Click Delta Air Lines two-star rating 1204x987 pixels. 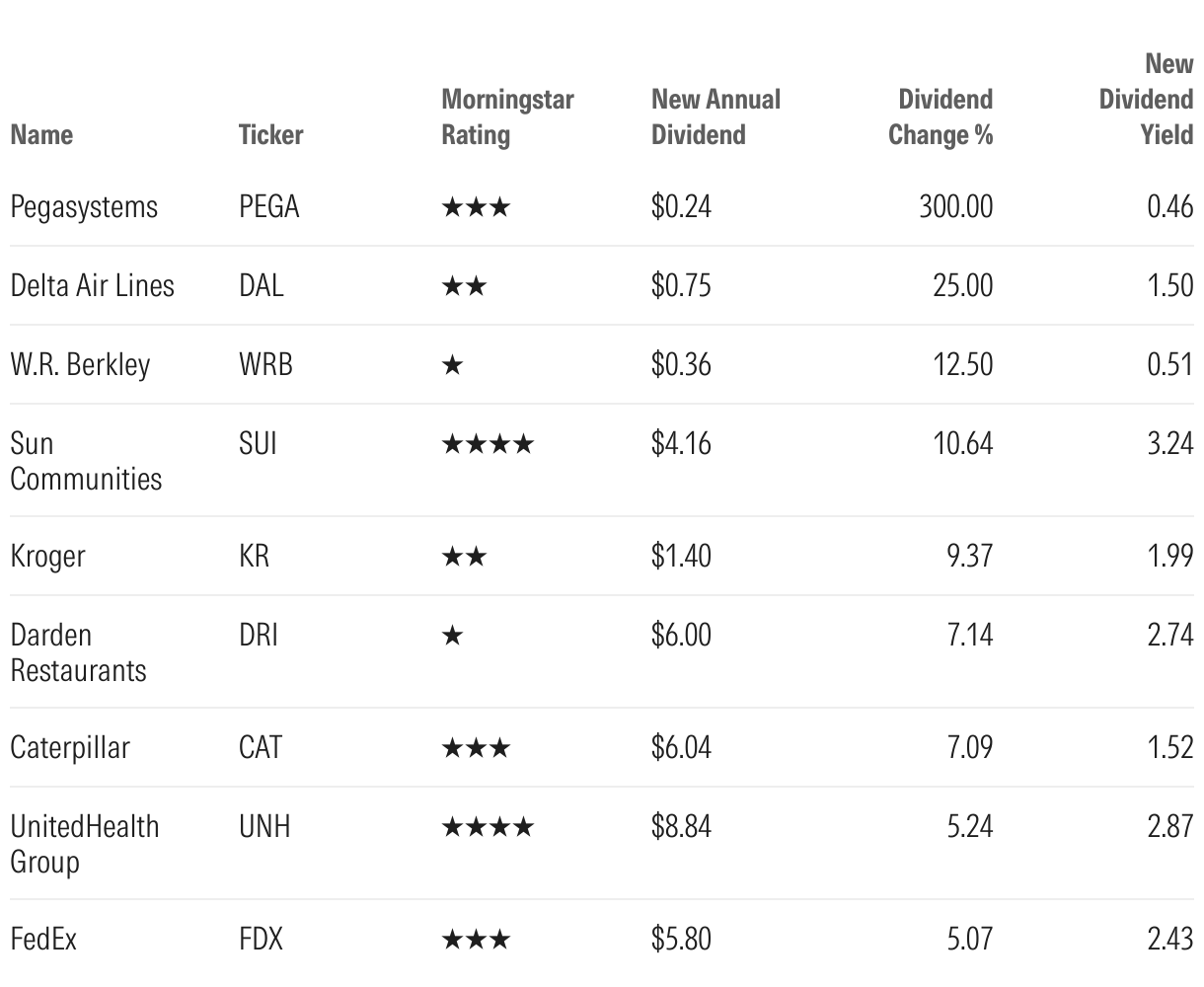click(464, 286)
